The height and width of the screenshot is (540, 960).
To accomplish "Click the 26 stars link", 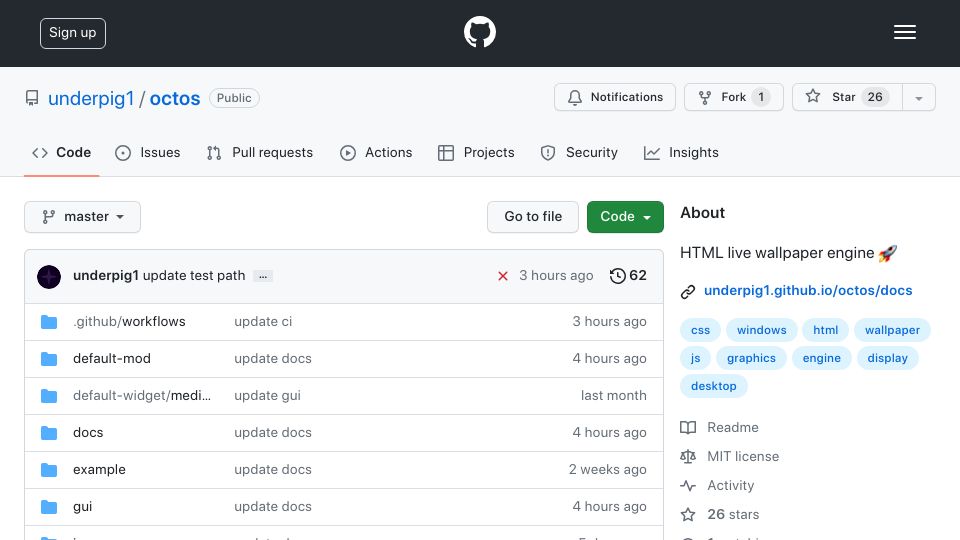I will click(x=733, y=514).
